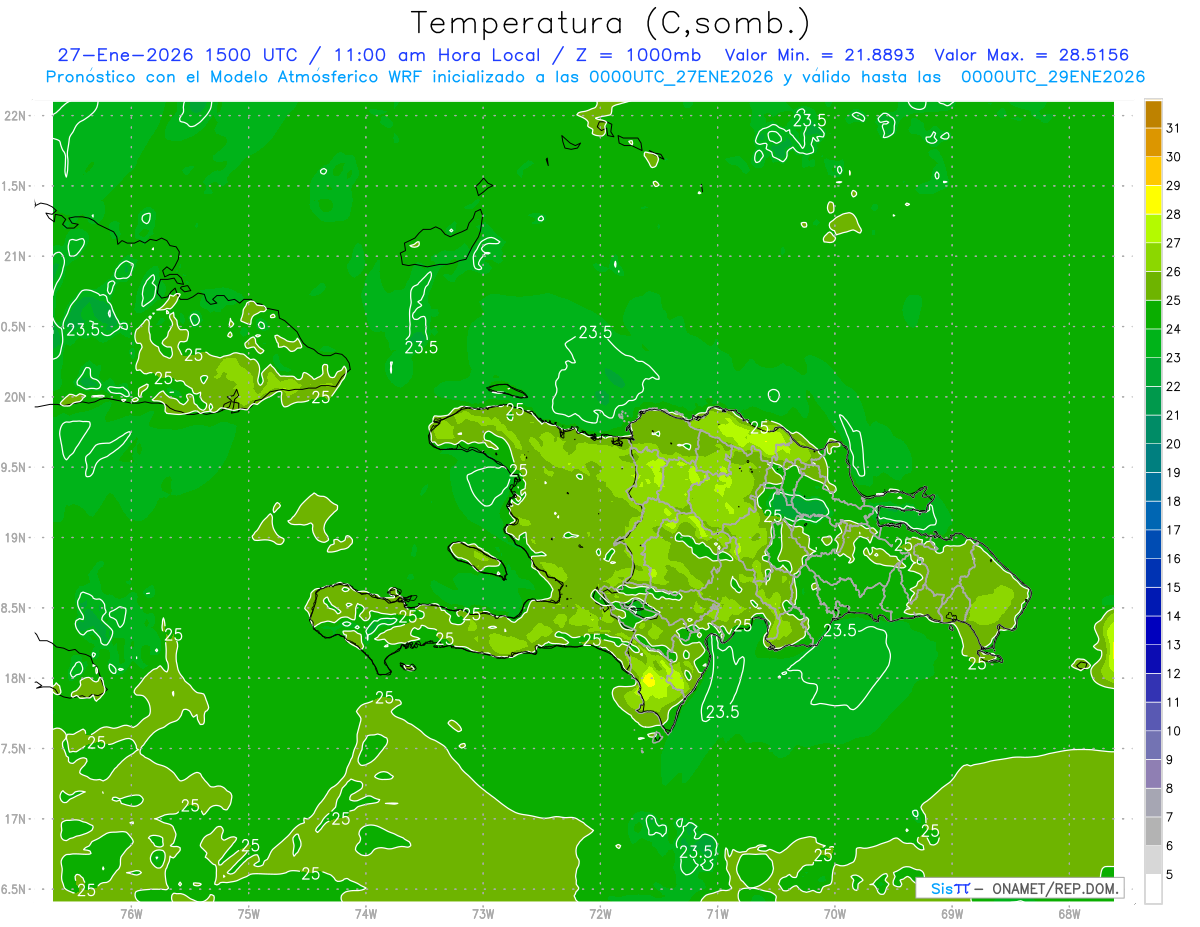Image resolution: width=1200 pixels, height=927 pixels.
Task: Click the '73W' longitude axis label
Action: [x=483, y=913]
